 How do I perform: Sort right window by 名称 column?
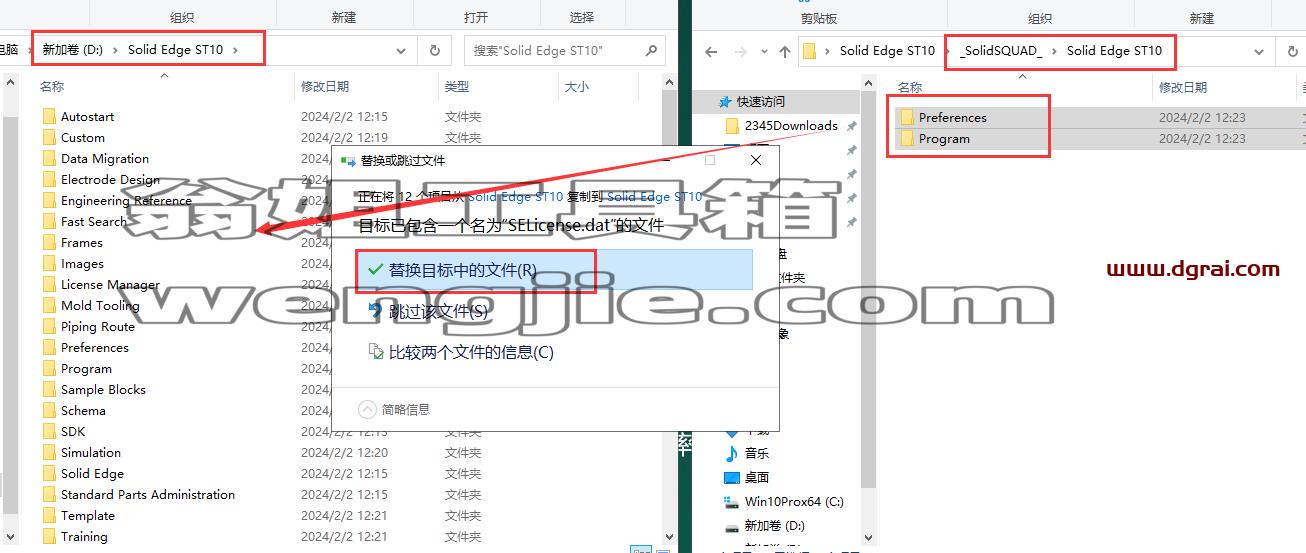click(x=910, y=87)
